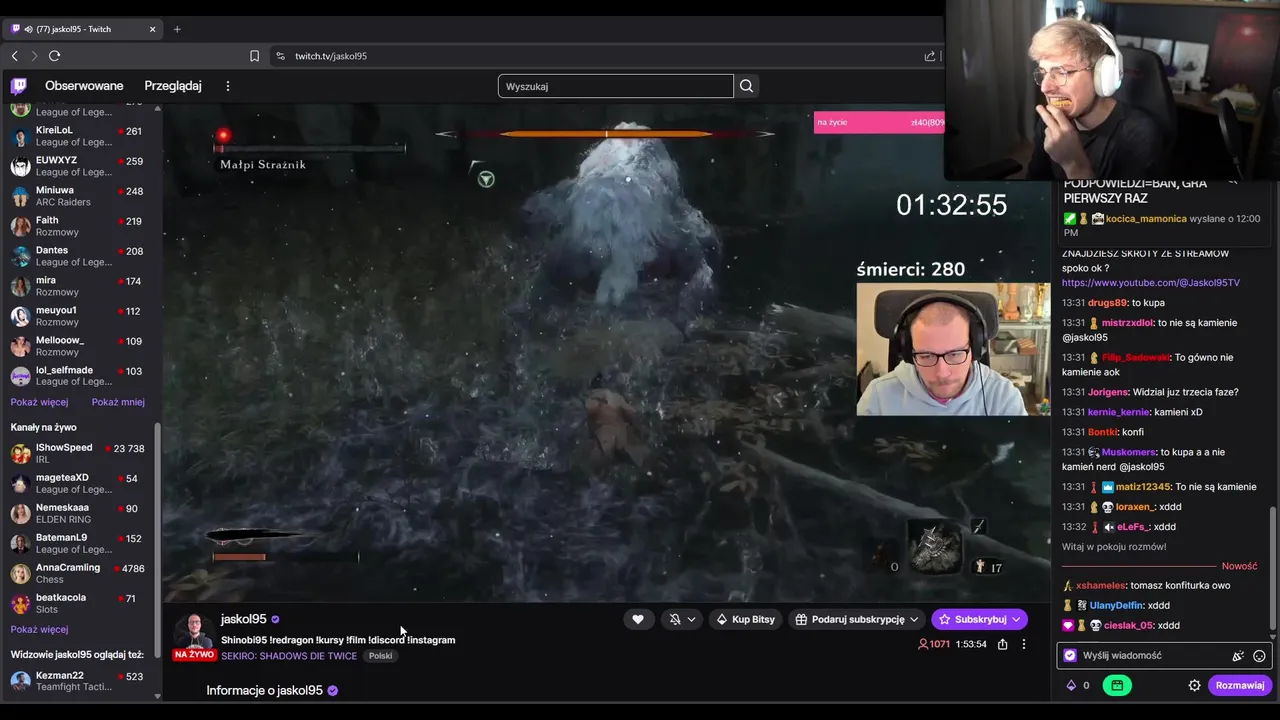Open the Obserwowane tab
The width and height of the screenshot is (1280, 720).
[84, 86]
